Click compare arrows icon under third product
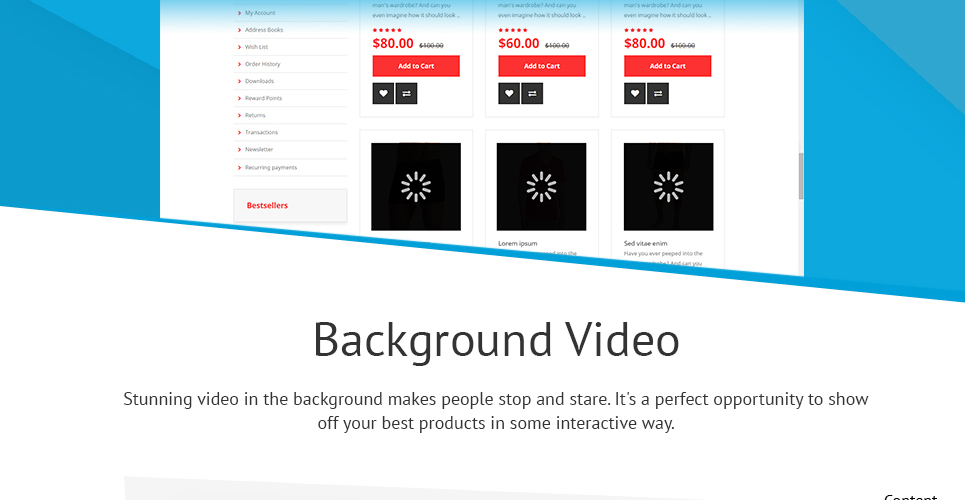This screenshot has height=500, width=965. [658, 94]
